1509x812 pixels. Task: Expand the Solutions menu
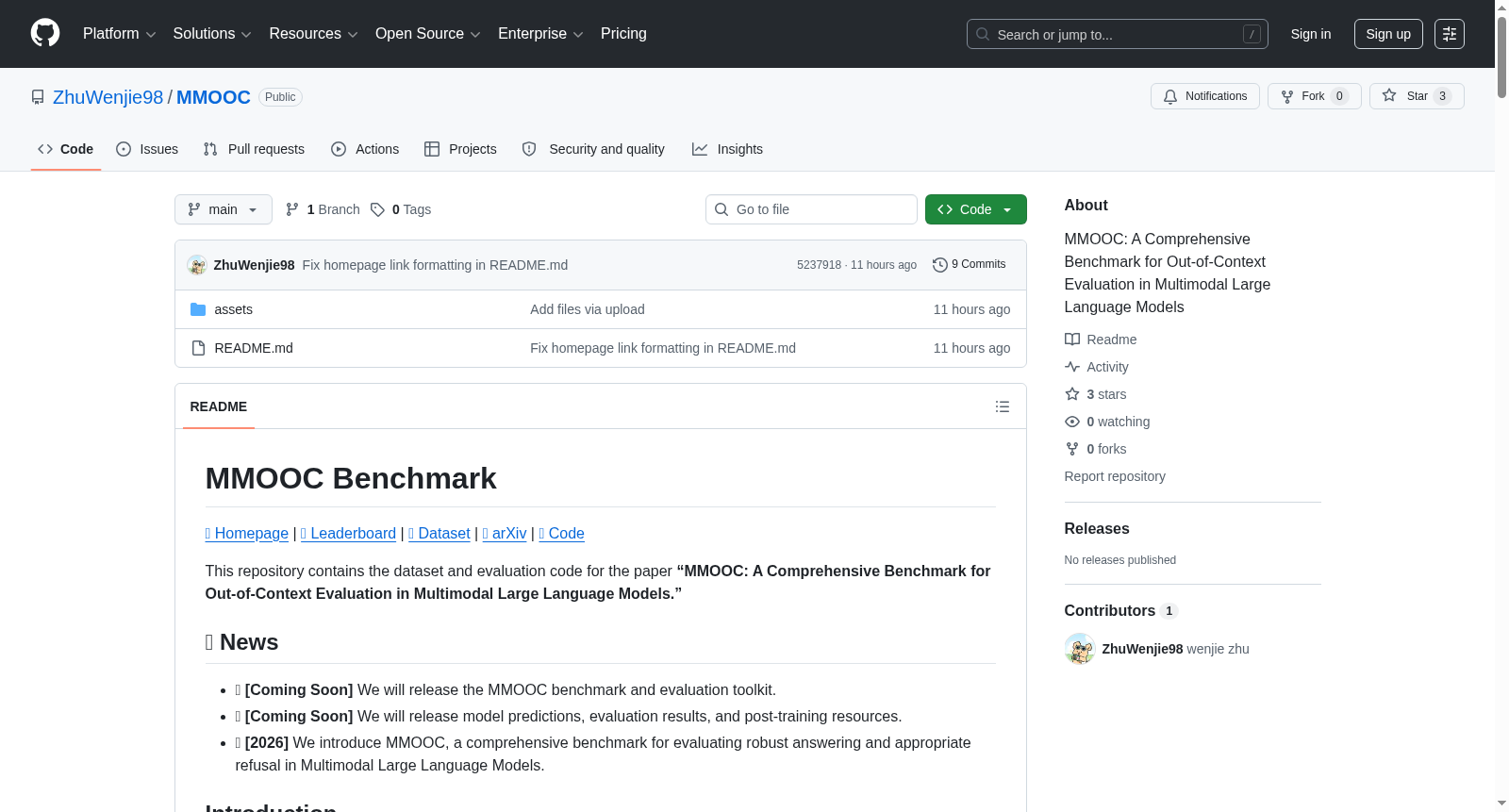pos(212,34)
